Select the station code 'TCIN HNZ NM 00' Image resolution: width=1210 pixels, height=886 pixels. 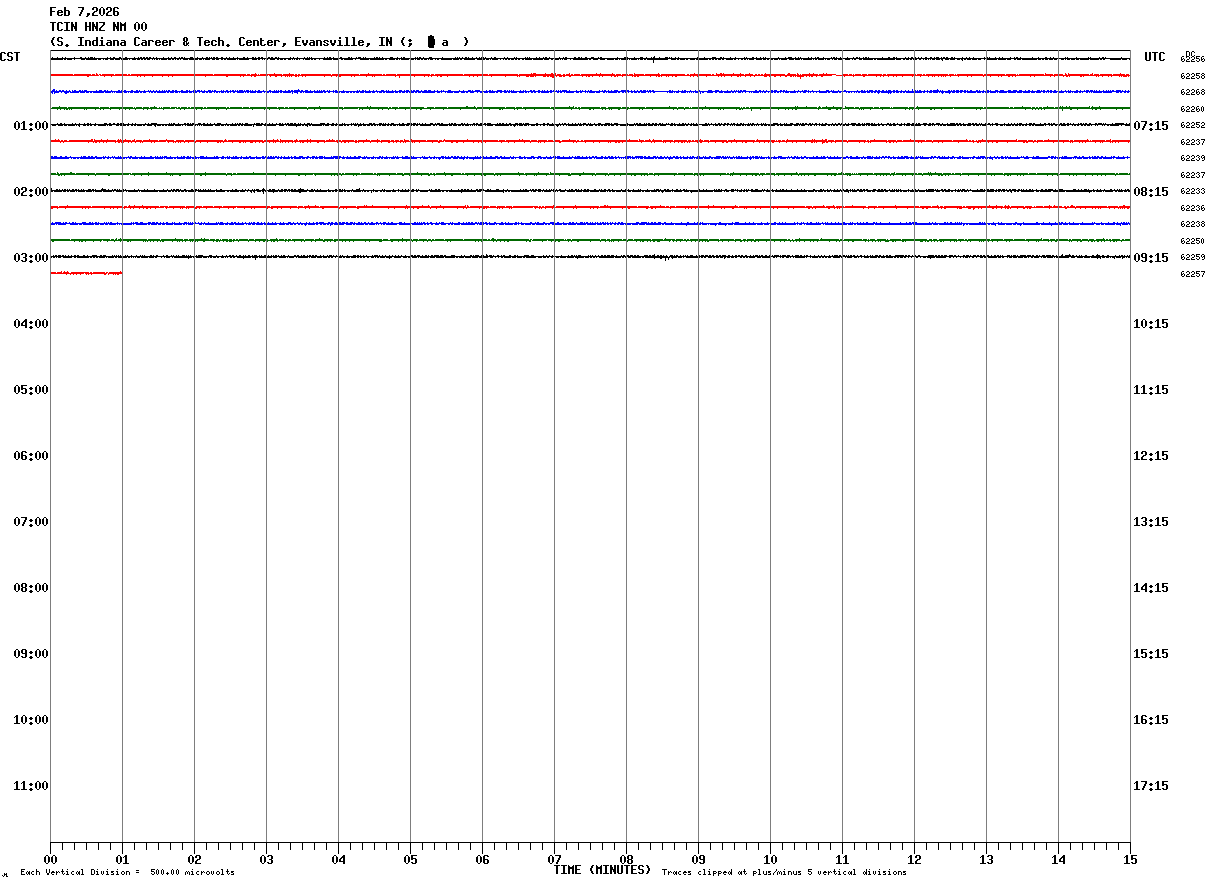[98, 27]
